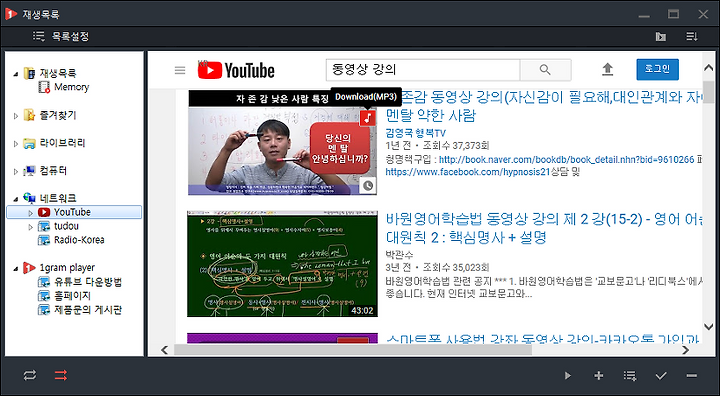The width and height of the screenshot is (720, 396).
Task: Click the checkmark select icon
Action: tap(661, 376)
